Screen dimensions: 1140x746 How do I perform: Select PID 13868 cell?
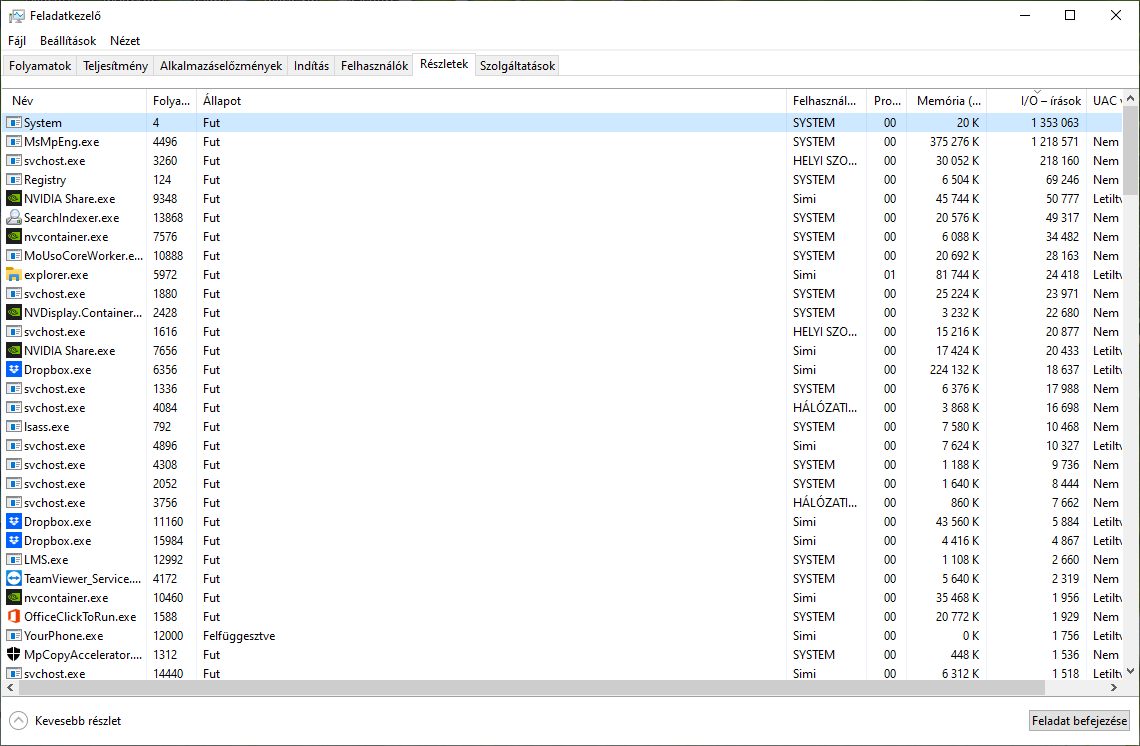[x=168, y=217]
